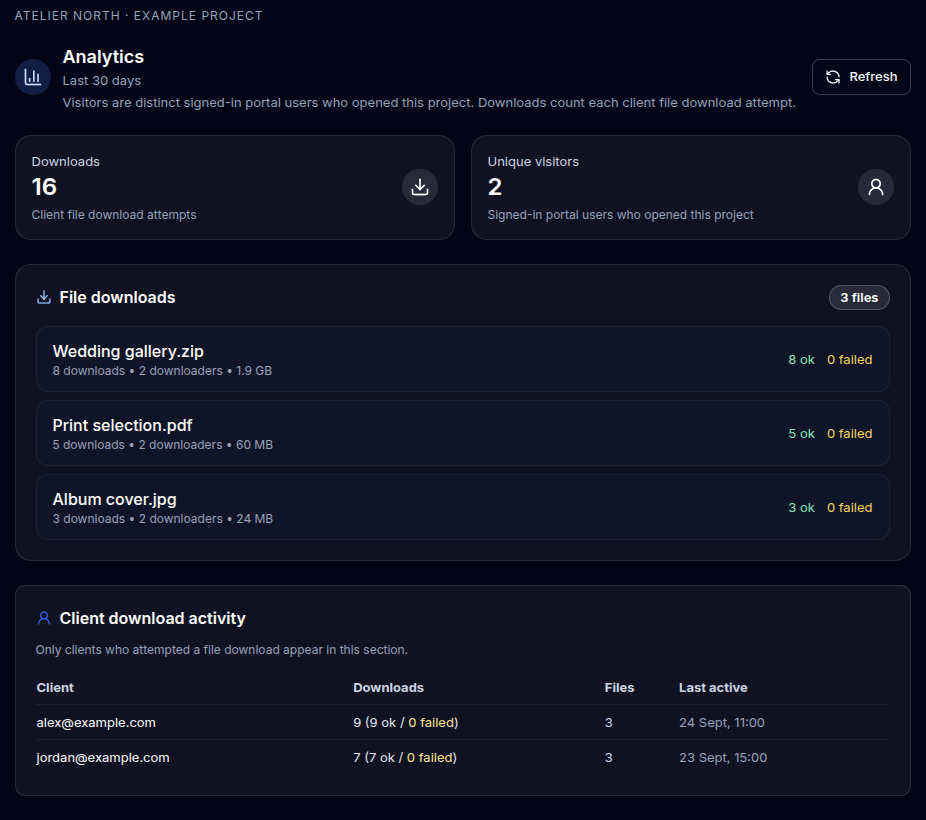Open the Wedding gallery.zip file row
The height and width of the screenshot is (820, 926).
(463, 359)
